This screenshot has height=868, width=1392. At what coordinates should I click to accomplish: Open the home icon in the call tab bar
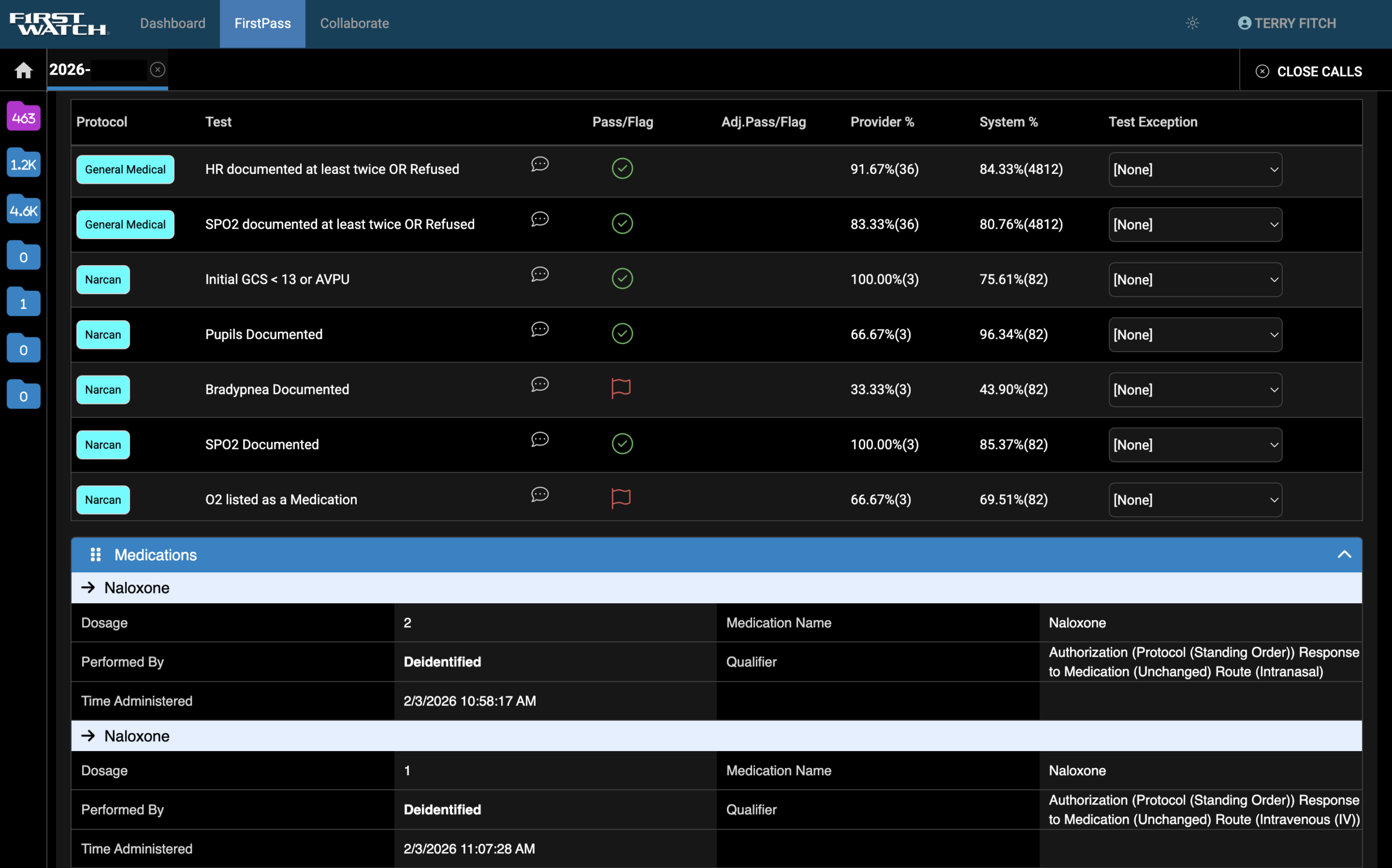tap(23, 70)
